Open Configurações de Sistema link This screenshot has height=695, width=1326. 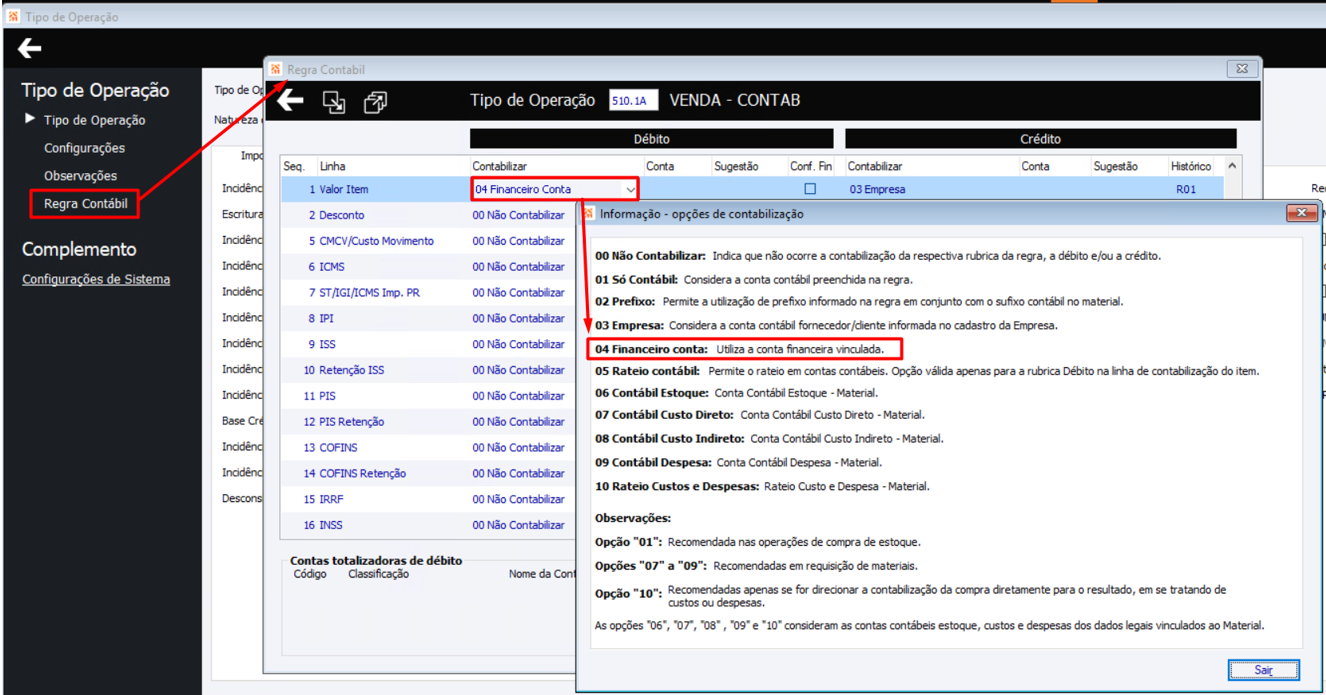tap(96, 279)
